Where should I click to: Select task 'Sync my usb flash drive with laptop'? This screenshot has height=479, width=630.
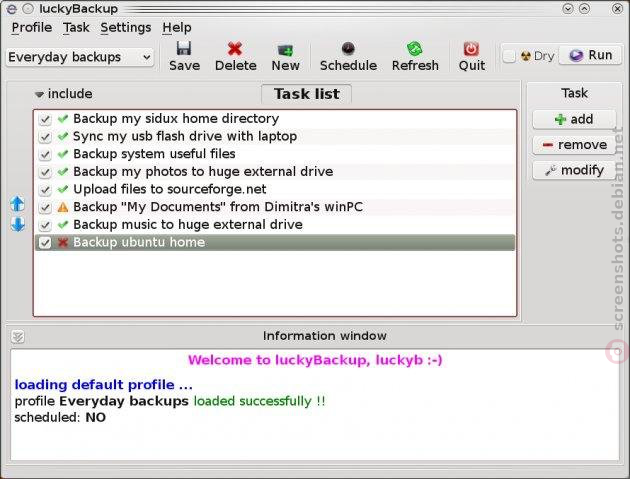275,137
